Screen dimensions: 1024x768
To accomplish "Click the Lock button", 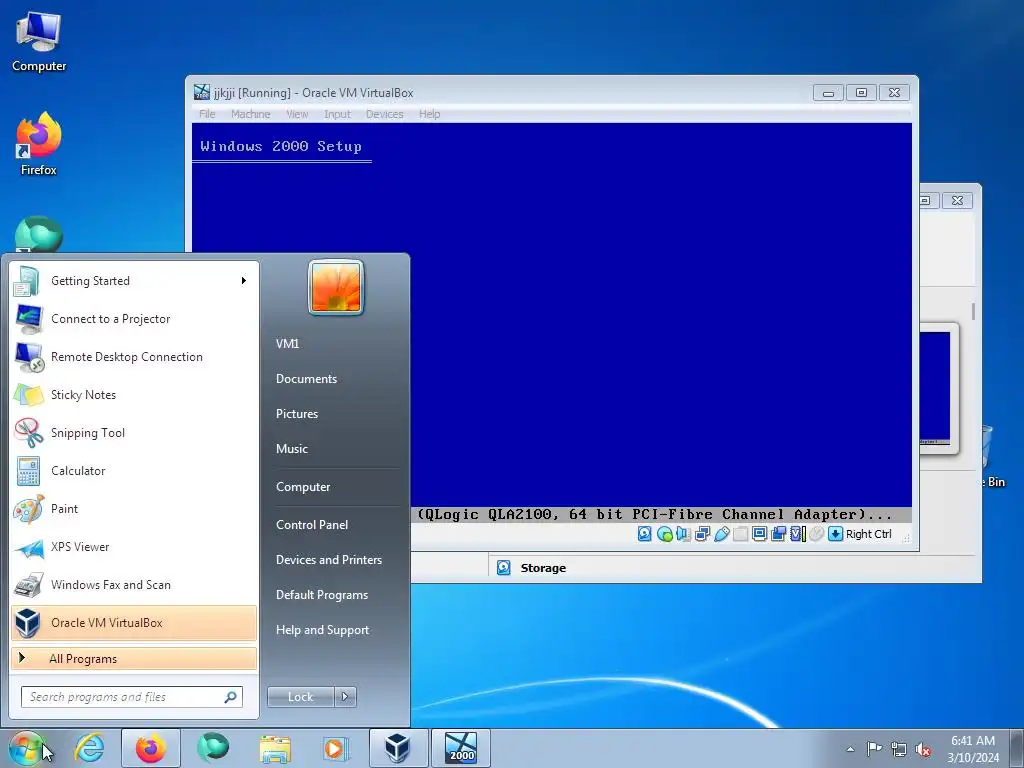I will [300, 697].
